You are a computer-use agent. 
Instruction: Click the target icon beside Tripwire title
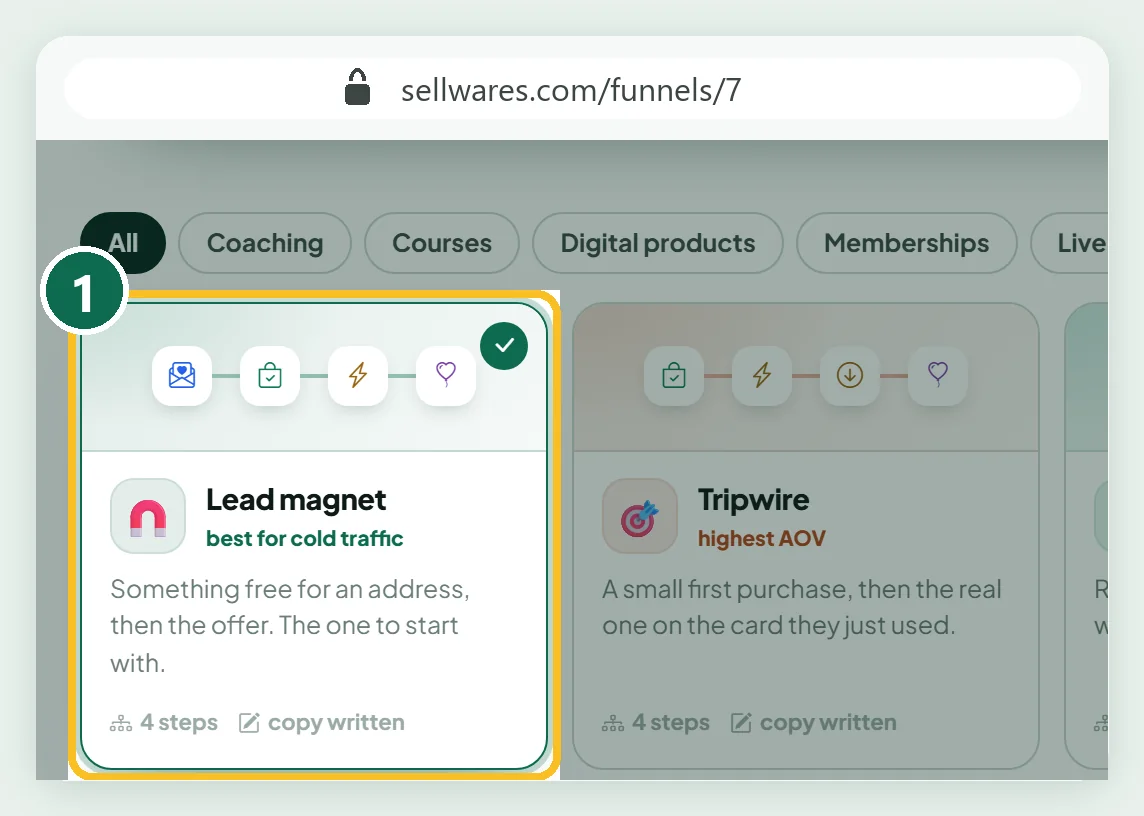tap(640, 516)
